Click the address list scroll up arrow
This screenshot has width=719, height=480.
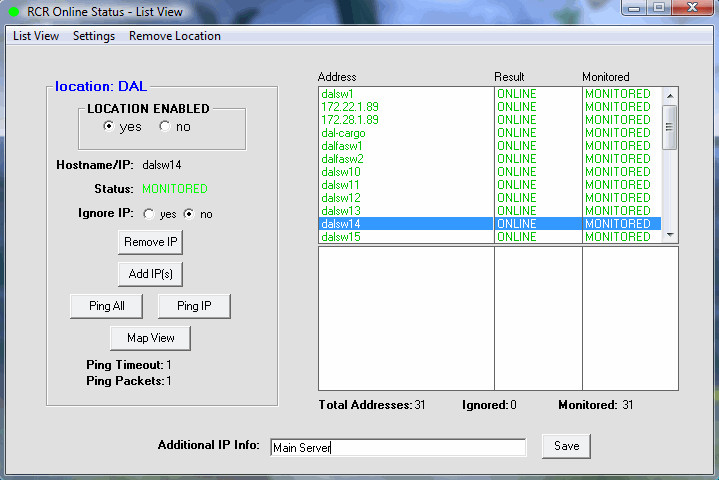click(x=670, y=96)
